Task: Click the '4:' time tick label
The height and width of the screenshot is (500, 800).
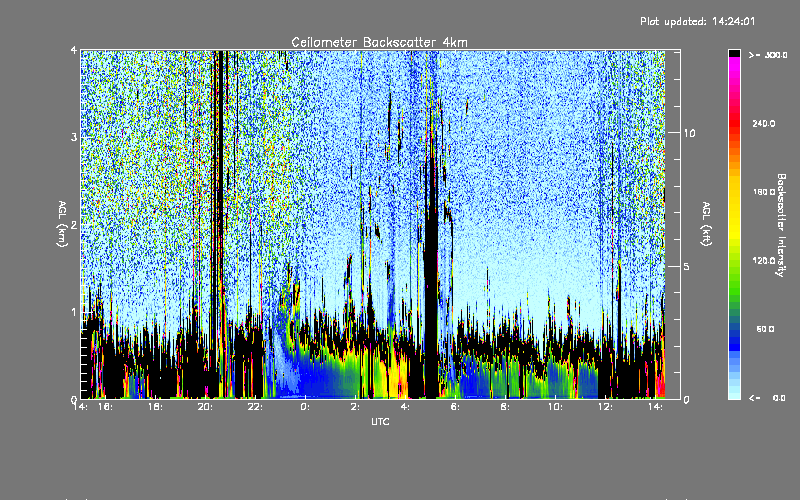Action: [405, 407]
